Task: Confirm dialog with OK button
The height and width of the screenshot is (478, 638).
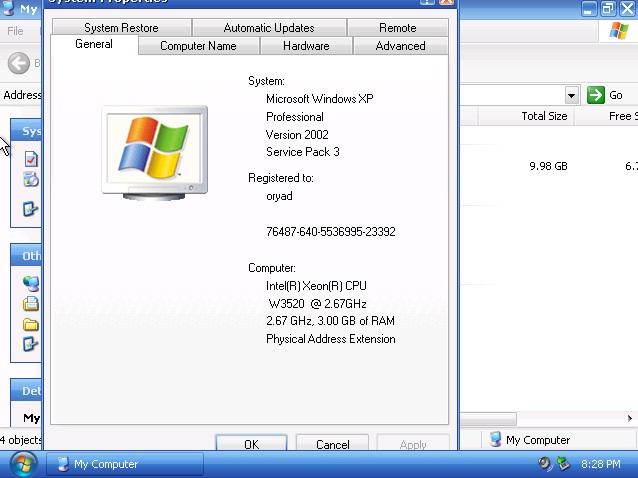Action: tap(251, 443)
